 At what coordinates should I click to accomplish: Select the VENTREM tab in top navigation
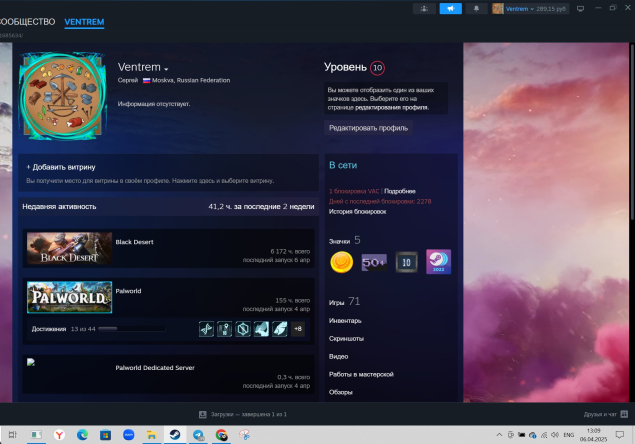84,22
